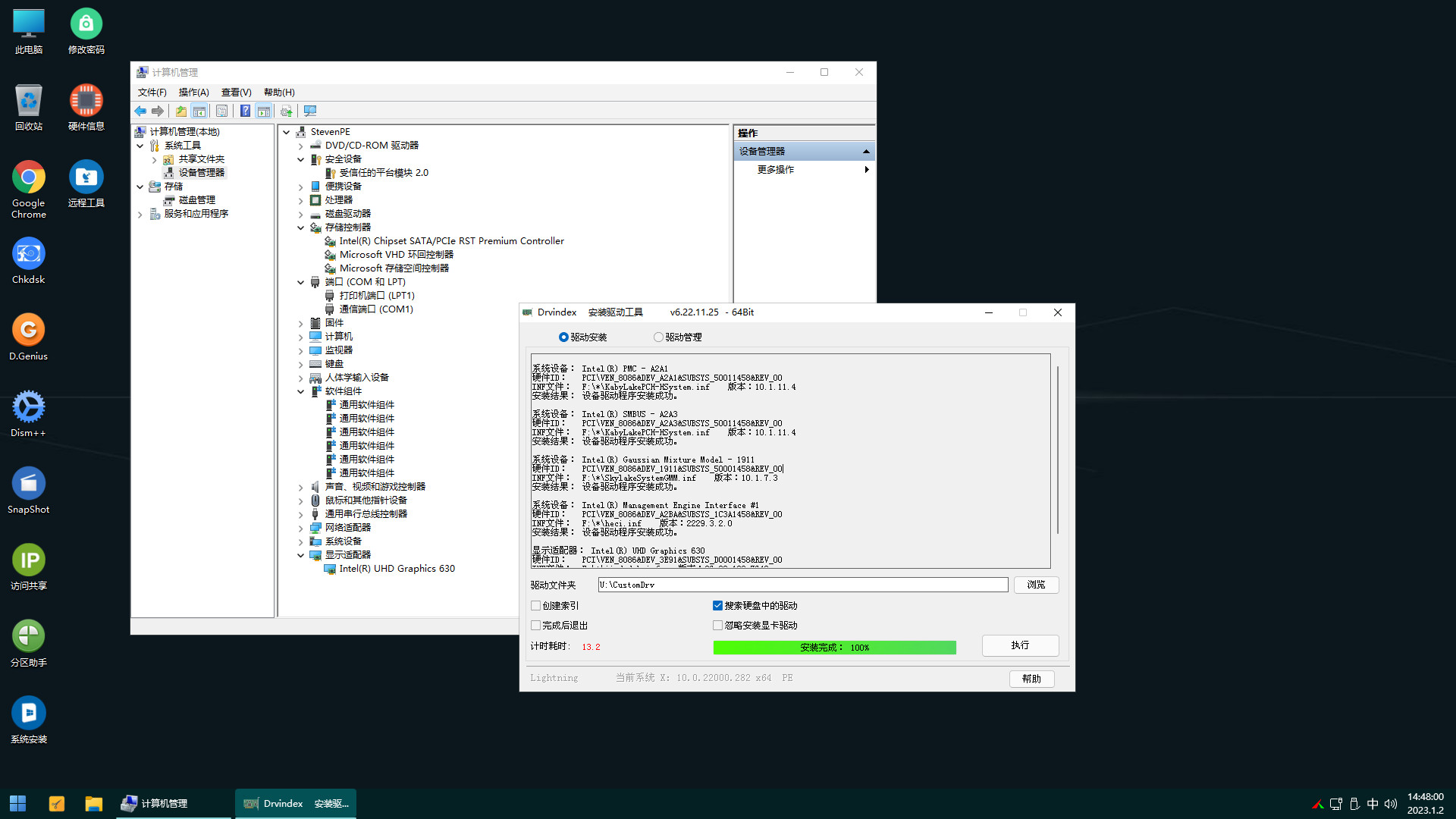
Task: Open the 帮助(H) menu
Action: 279,93
